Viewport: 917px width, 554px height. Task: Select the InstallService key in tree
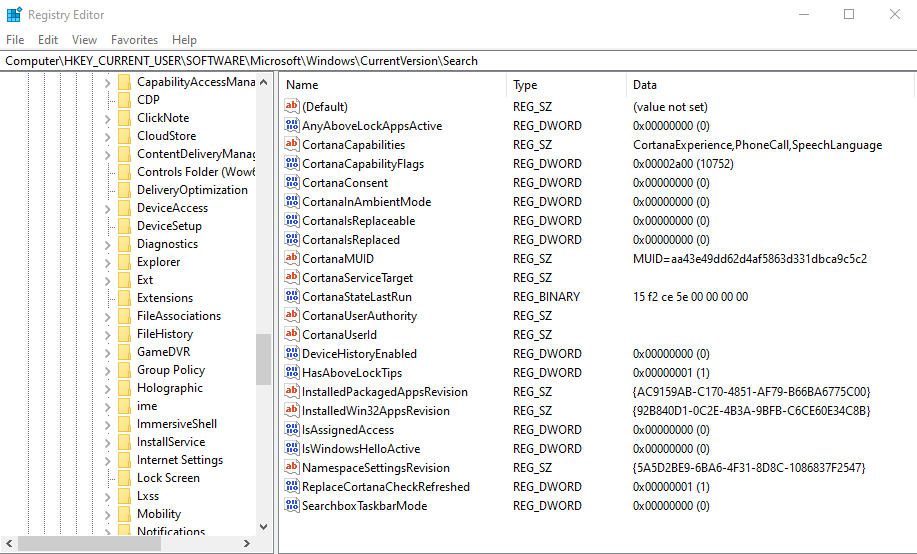pos(171,442)
